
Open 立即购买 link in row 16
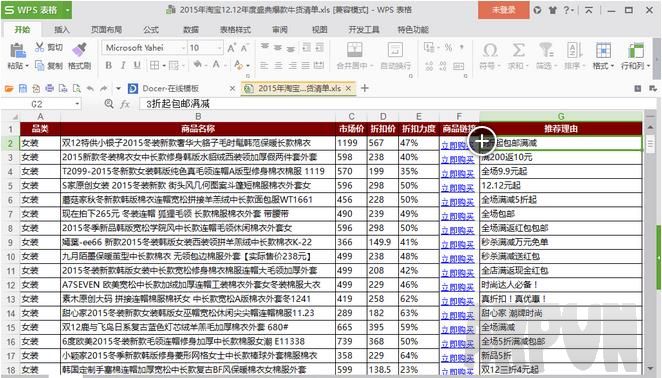[458, 343]
